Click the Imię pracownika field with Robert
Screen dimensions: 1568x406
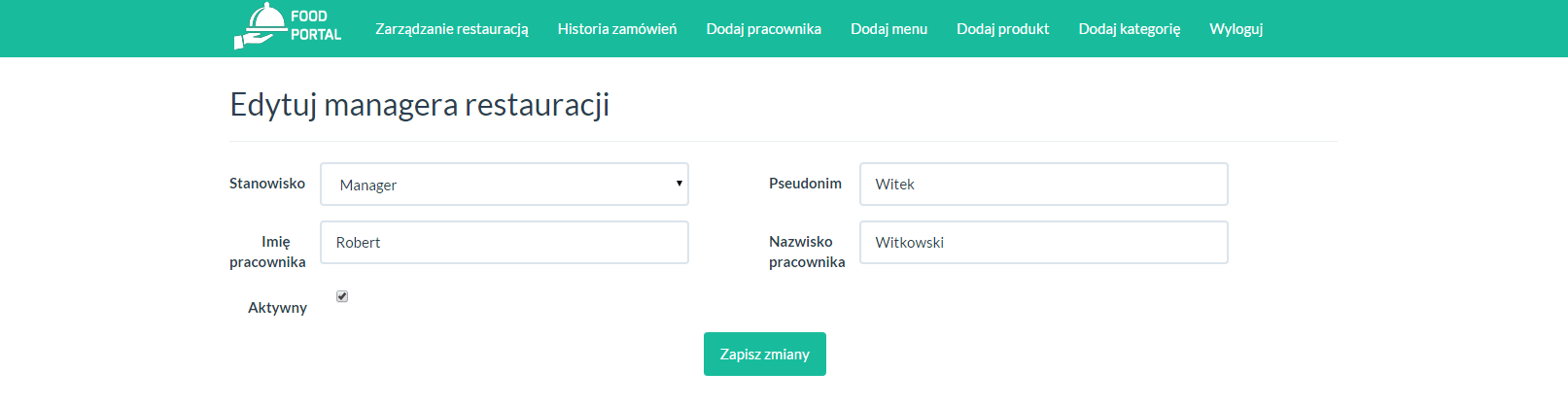coord(505,243)
